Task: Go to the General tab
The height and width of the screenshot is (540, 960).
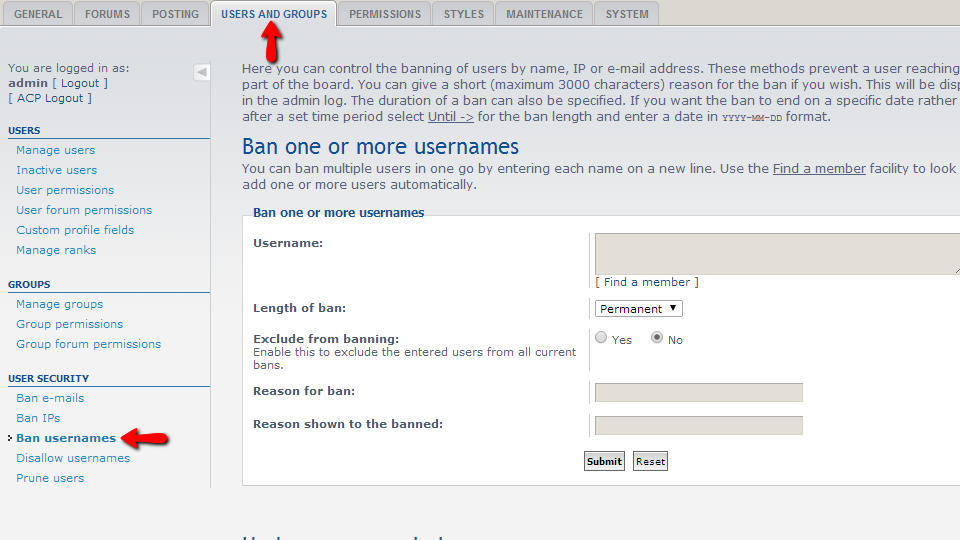Action: 37,14
